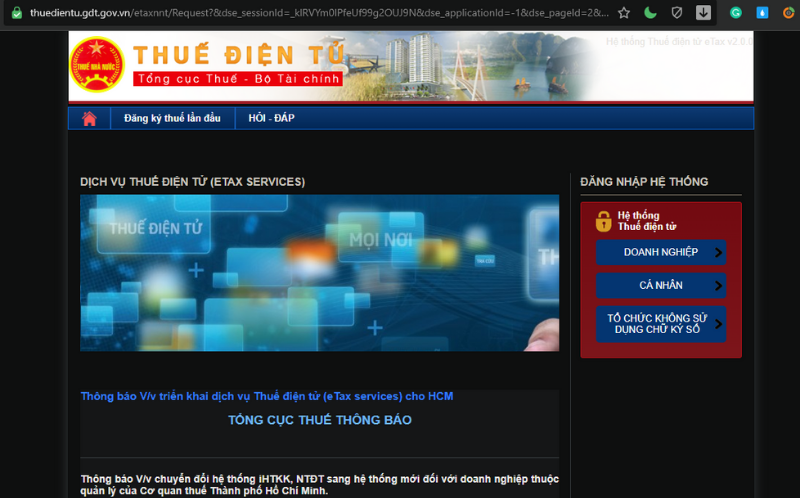Open the HỎI - ĐÁP menu item
800x498 pixels.
(x=271, y=118)
